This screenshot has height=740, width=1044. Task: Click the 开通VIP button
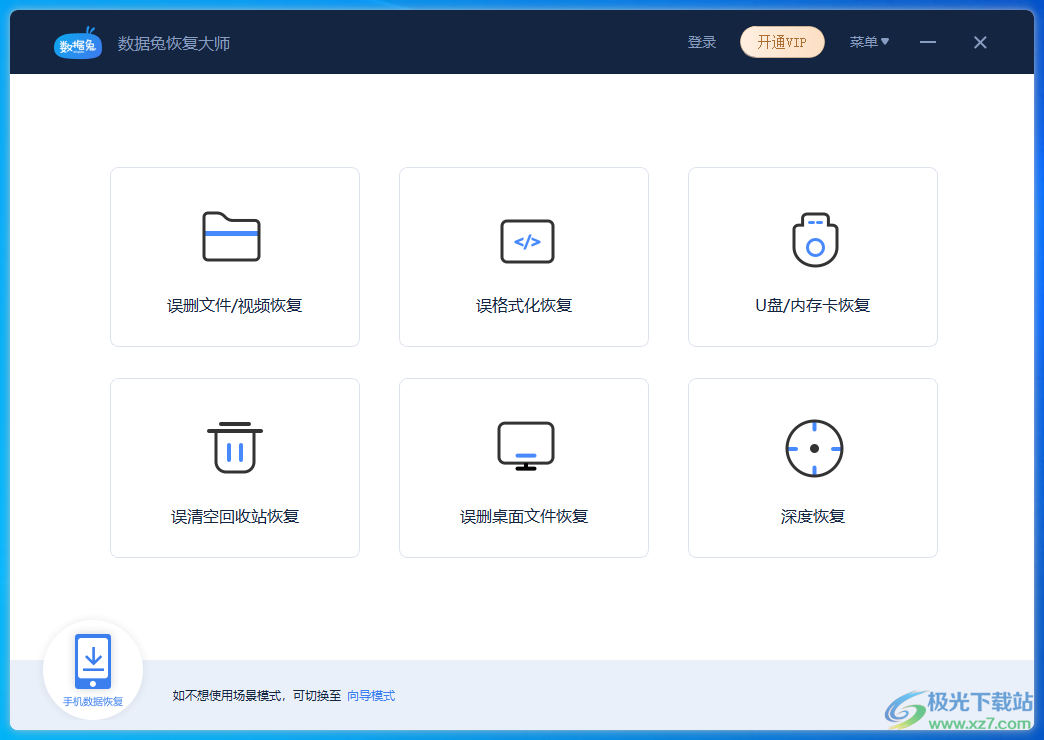coord(782,42)
